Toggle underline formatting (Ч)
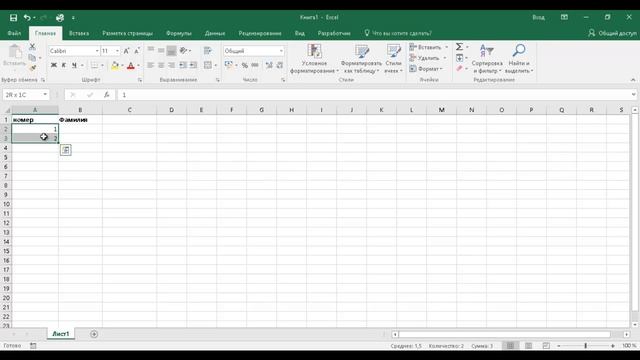This screenshot has width=640, height=360. (74, 65)
